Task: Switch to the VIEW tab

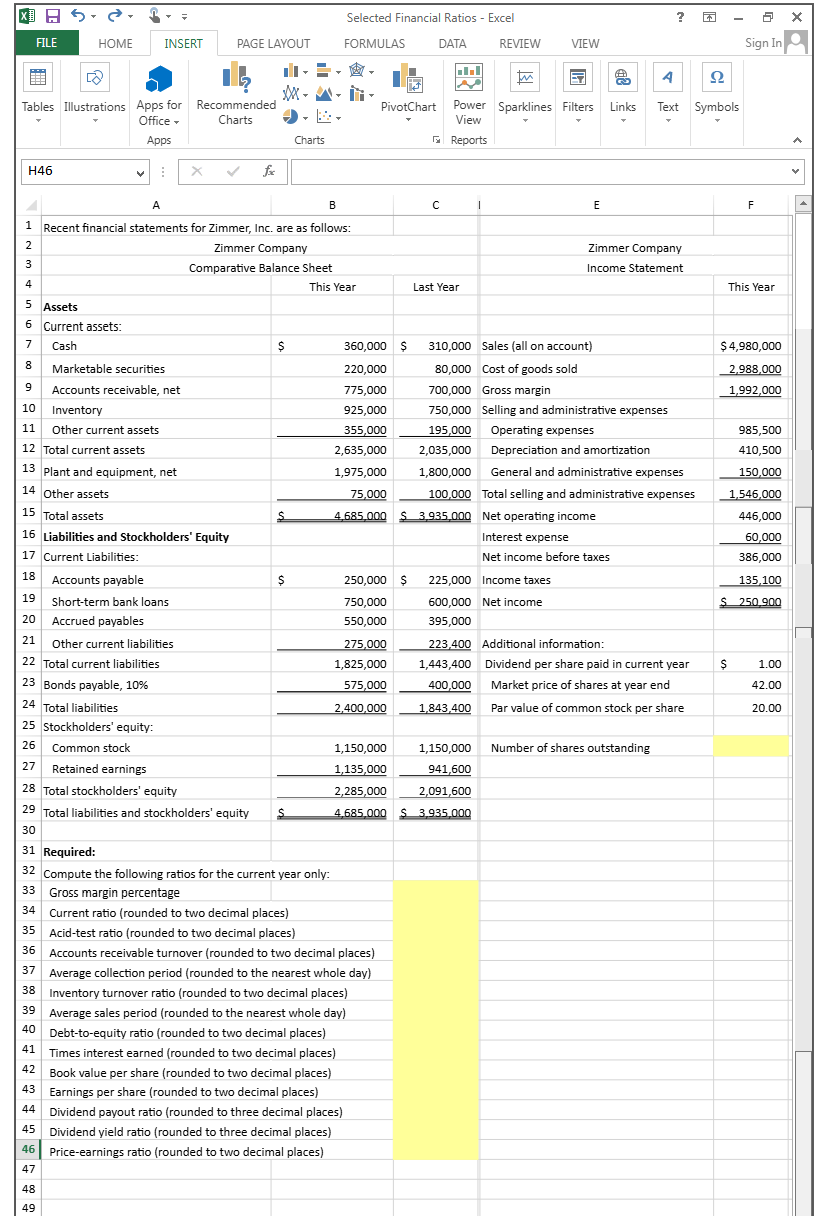Action: [585, 43]
